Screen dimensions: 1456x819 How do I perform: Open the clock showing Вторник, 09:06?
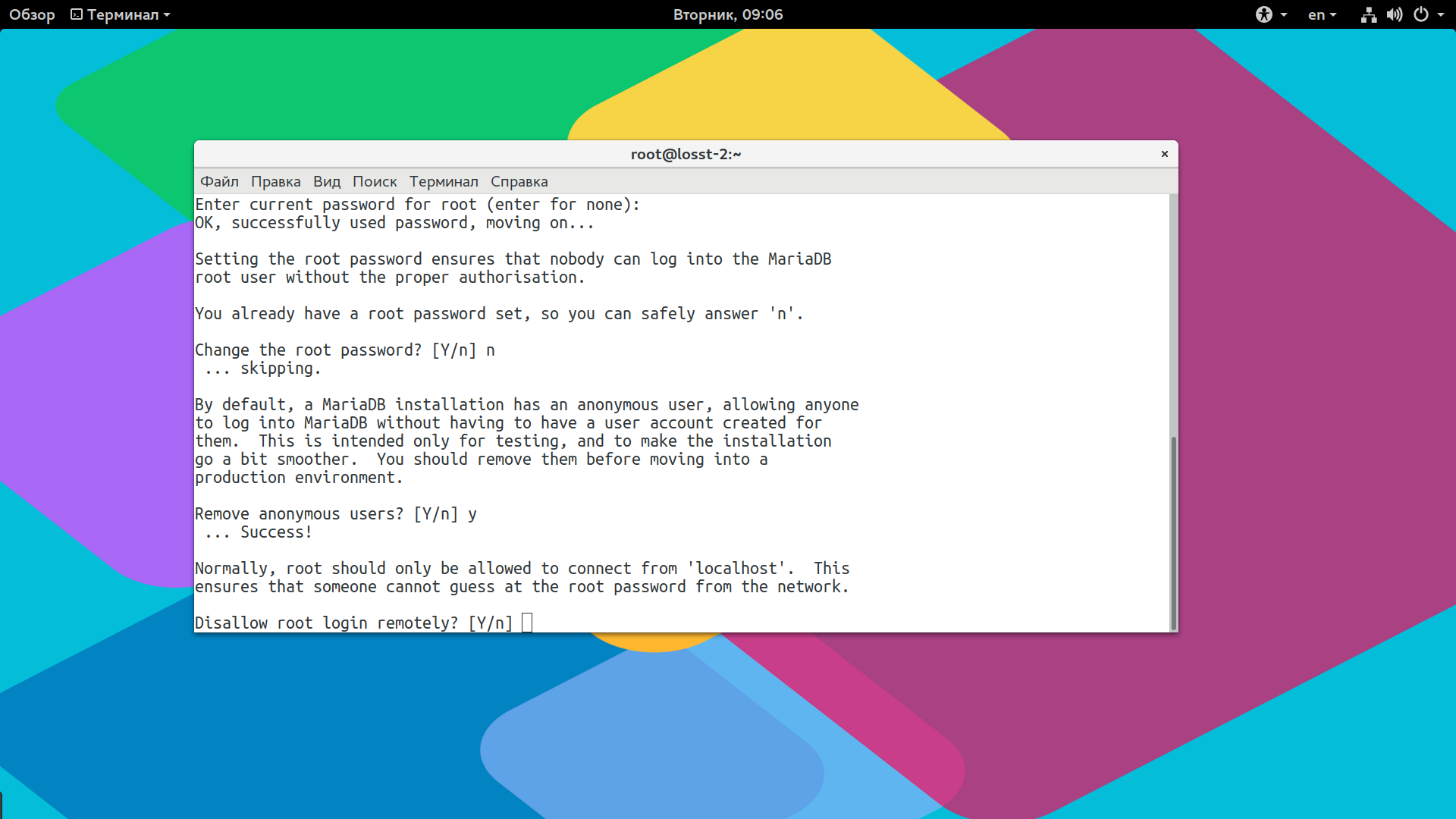pyautogui.click(x=728, y=14)
